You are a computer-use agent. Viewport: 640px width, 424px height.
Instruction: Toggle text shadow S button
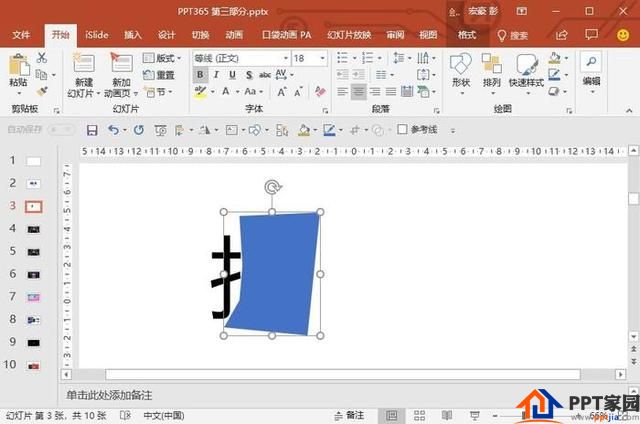coord(249,75)
